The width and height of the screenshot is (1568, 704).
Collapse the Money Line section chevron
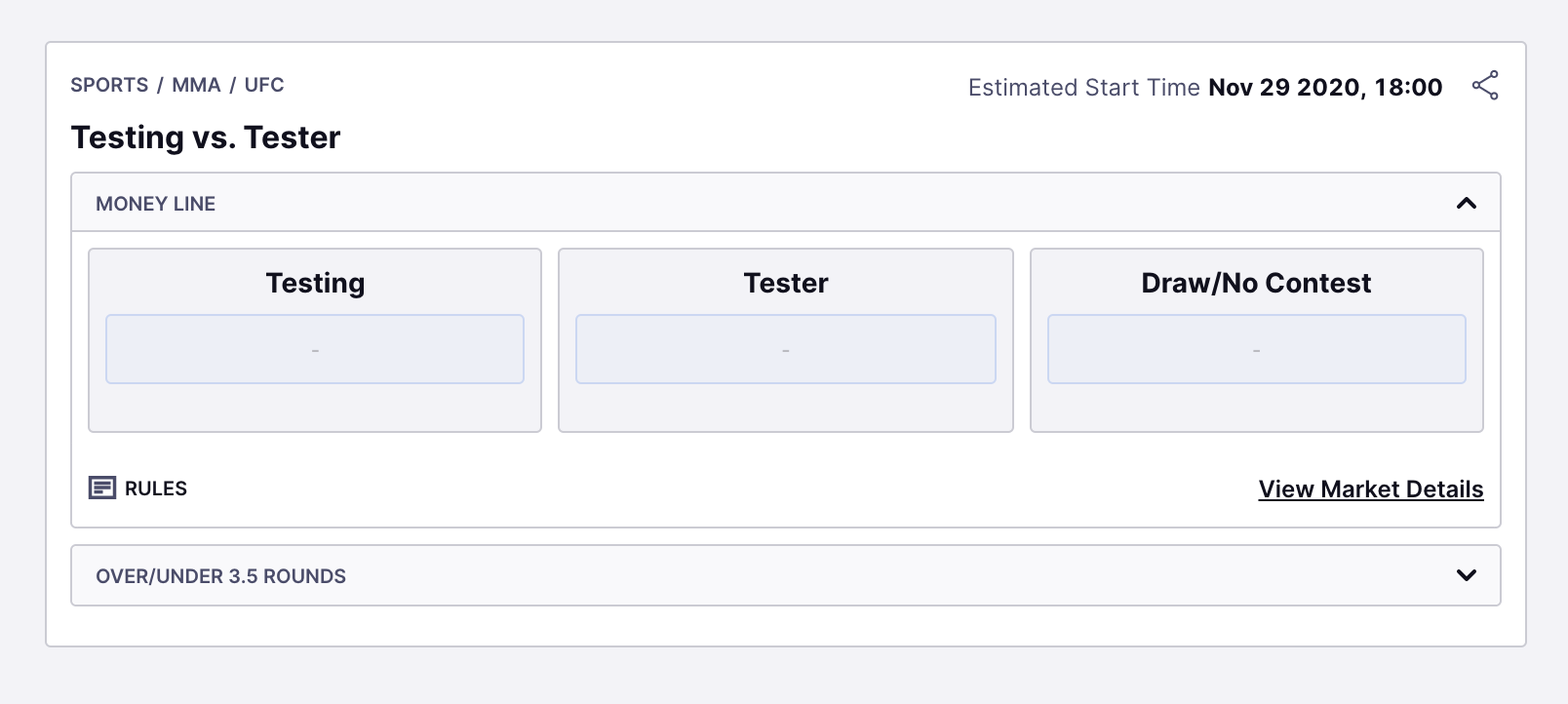pos(1466,203)
